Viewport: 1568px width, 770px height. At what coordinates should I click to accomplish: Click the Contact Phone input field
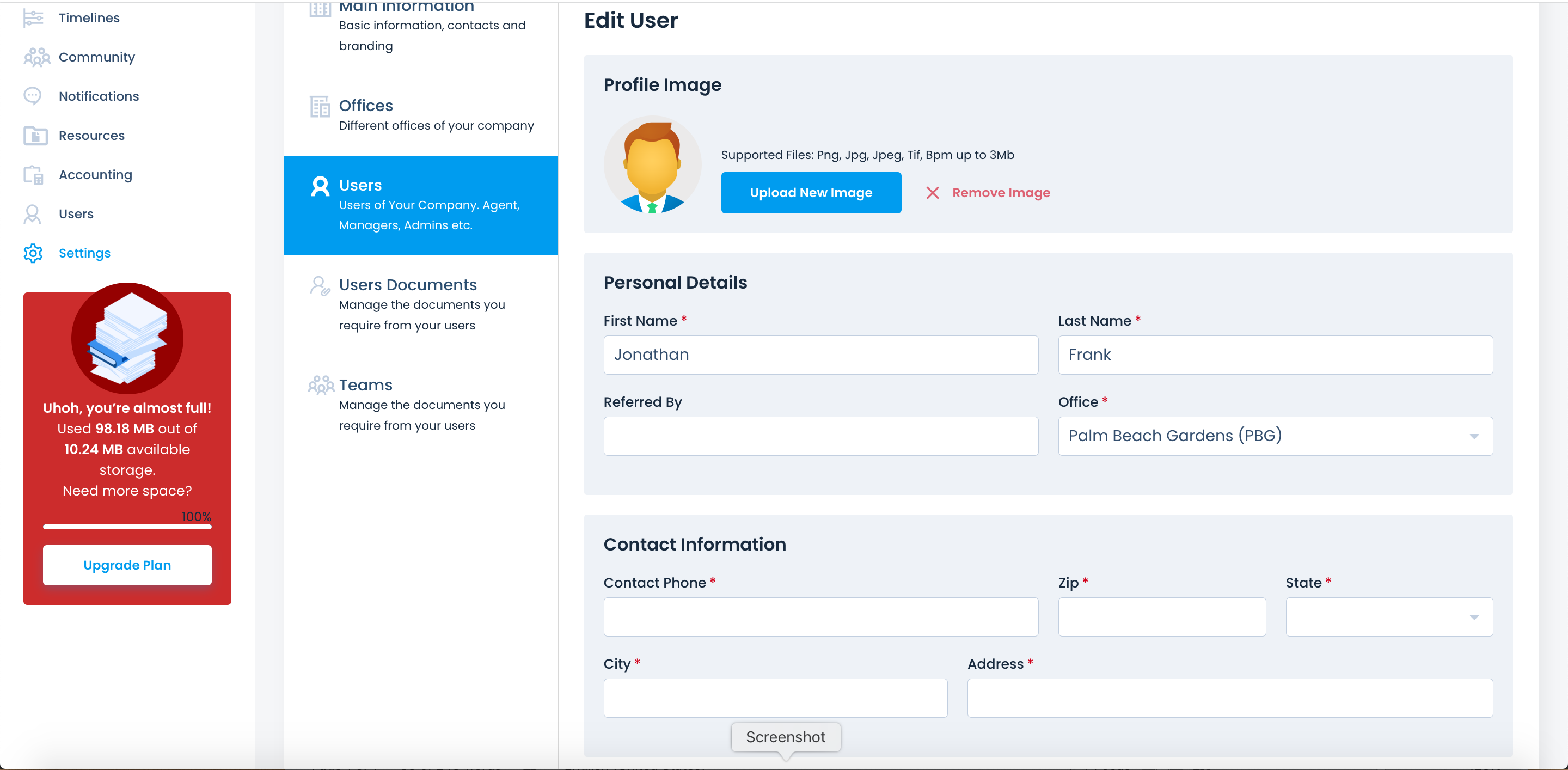point(820,616)
